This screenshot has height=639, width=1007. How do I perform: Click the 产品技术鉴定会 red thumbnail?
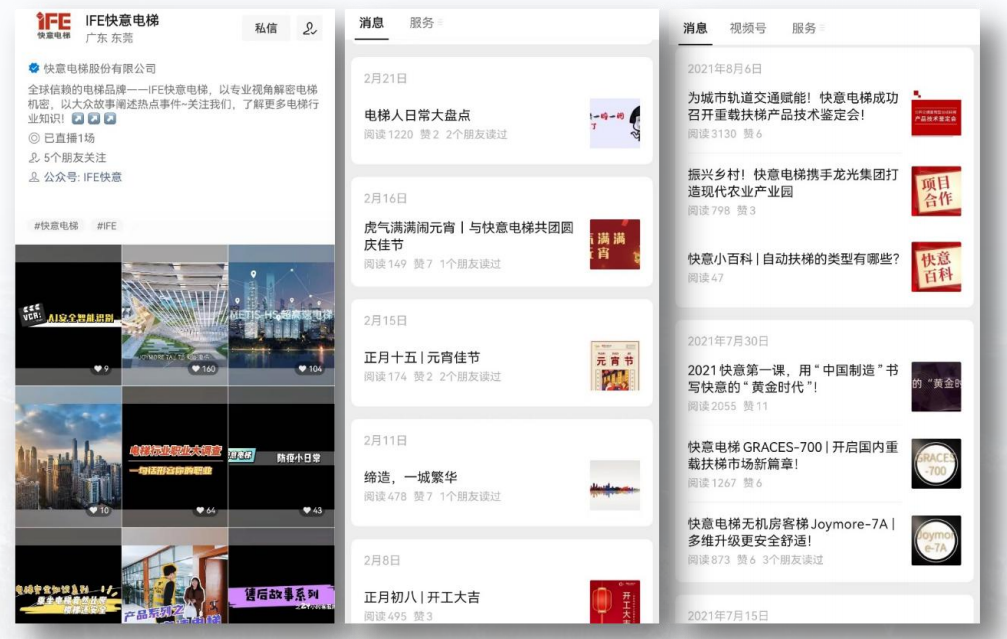(x=936, y=114)
